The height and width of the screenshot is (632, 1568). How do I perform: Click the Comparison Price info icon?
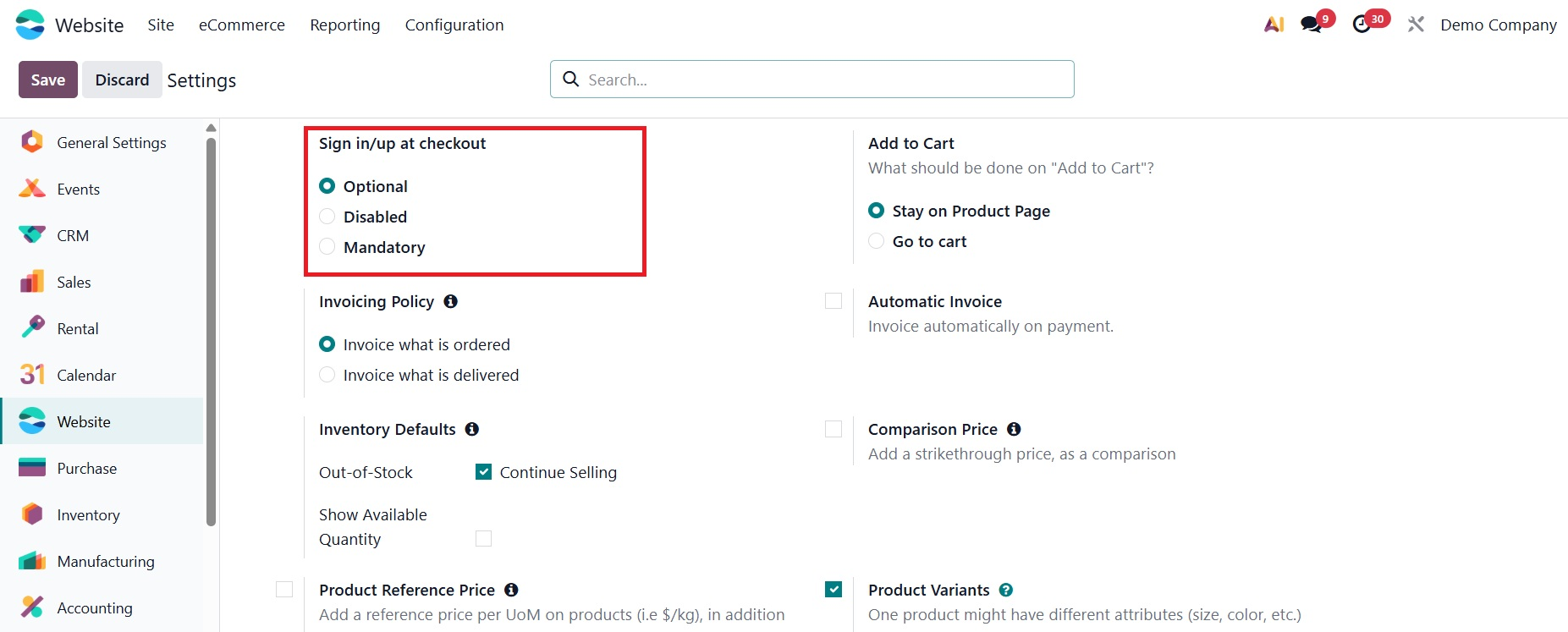tap(1014, 430)
